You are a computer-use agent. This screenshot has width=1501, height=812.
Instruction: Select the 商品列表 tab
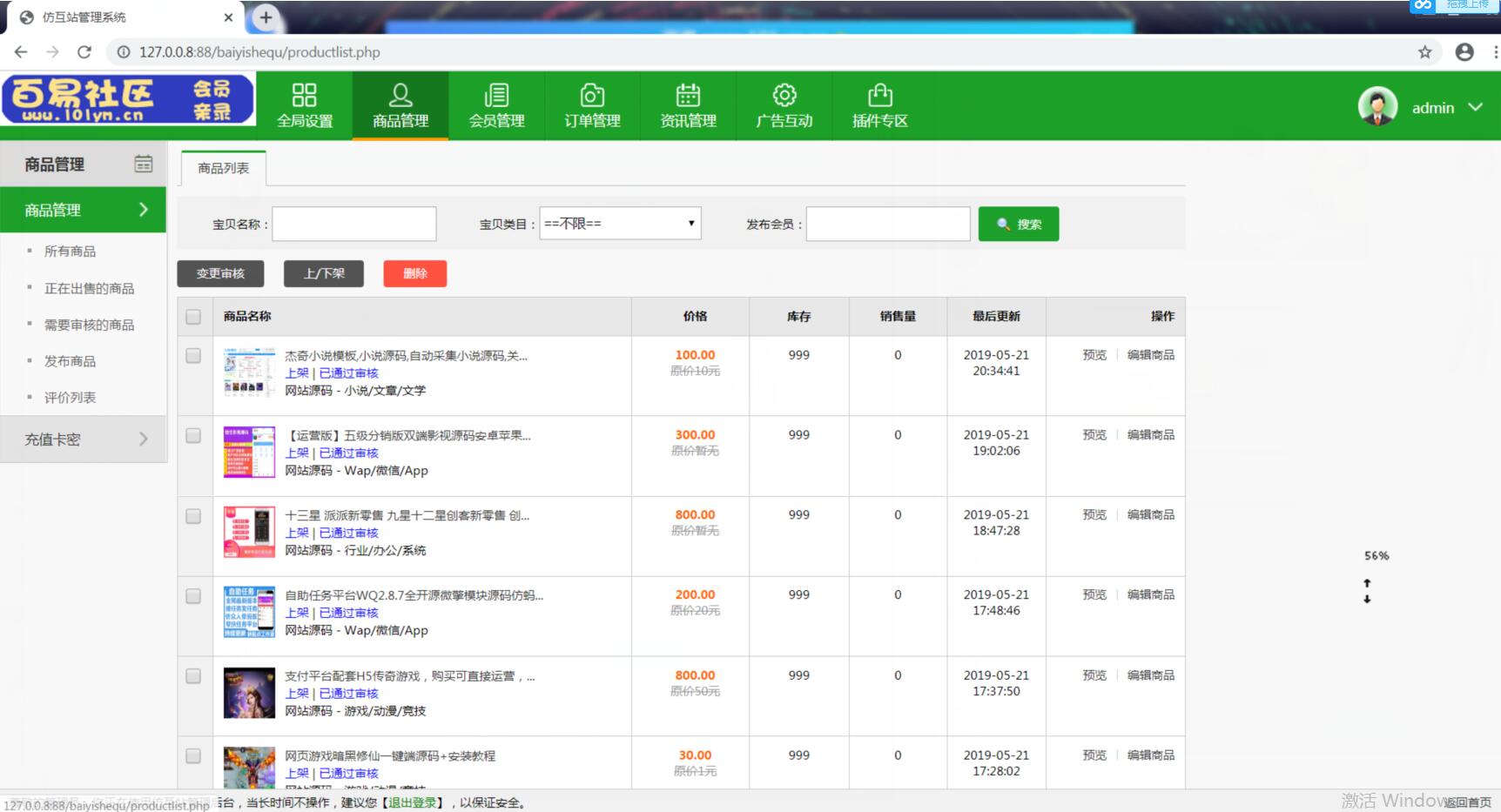223,168
